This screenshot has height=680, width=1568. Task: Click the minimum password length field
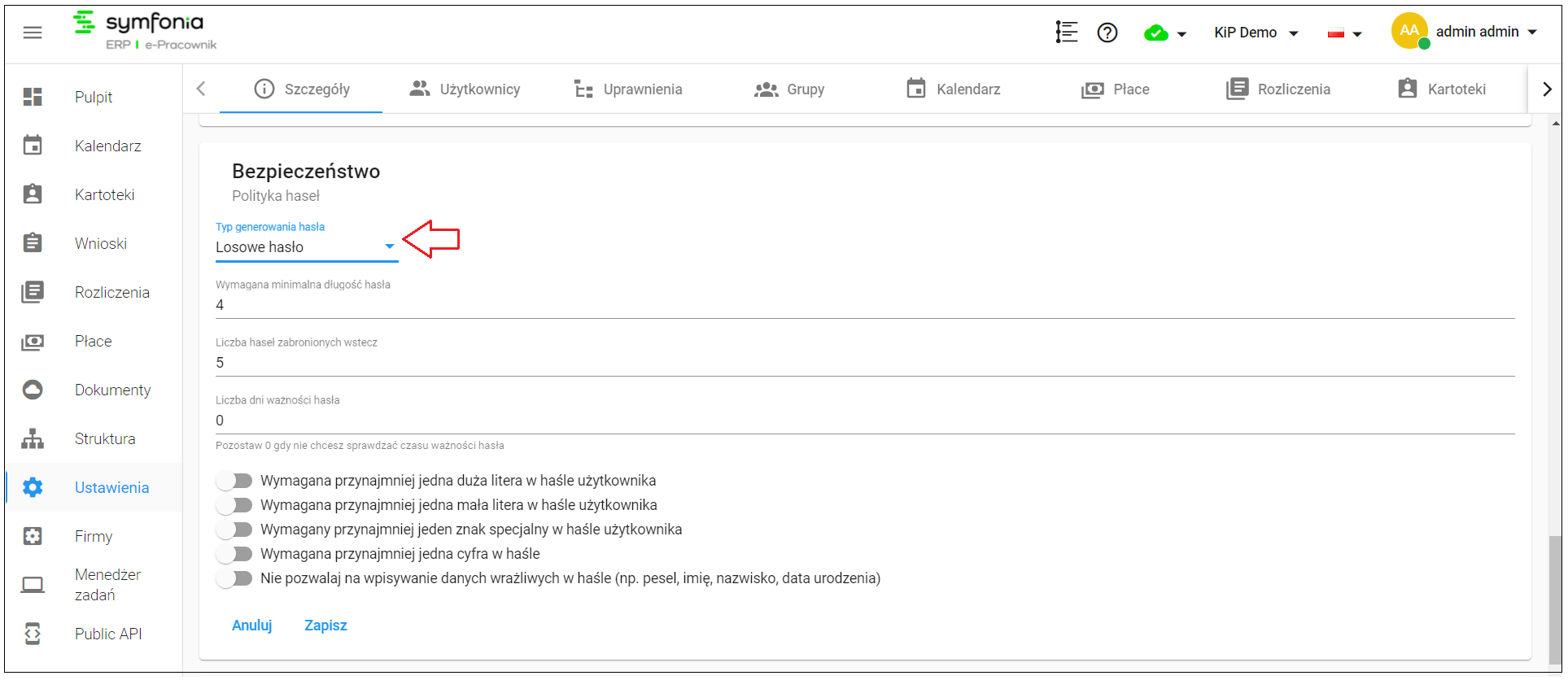(x=865, y=305)
